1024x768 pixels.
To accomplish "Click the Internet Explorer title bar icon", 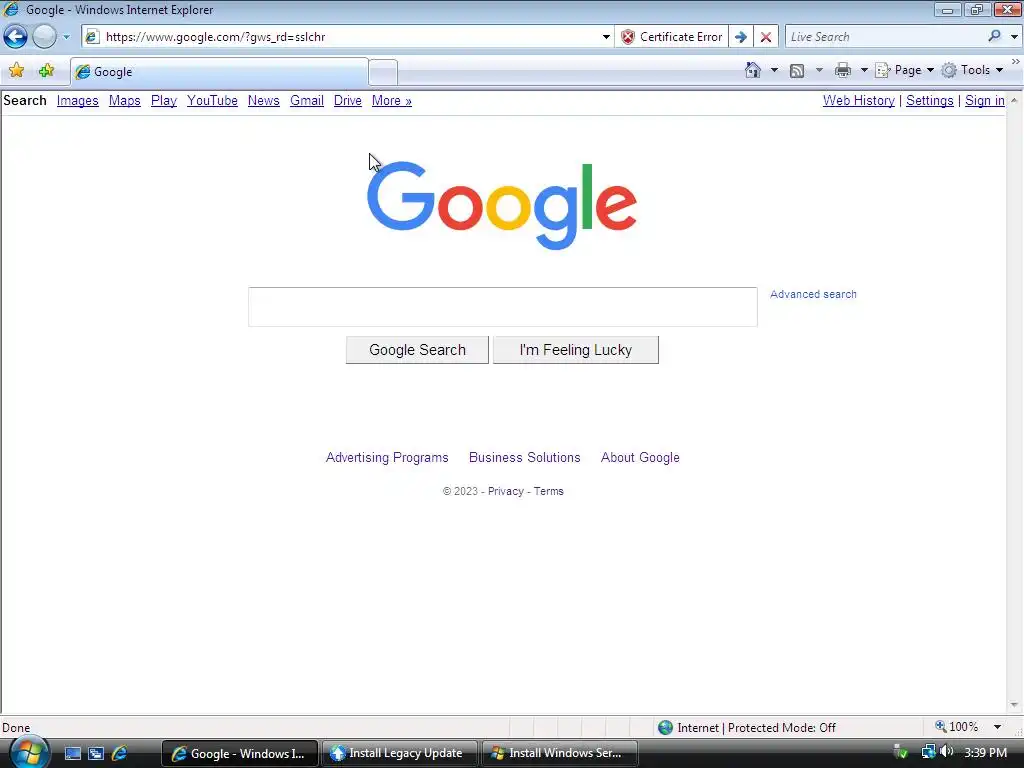I will coord(11,9).
